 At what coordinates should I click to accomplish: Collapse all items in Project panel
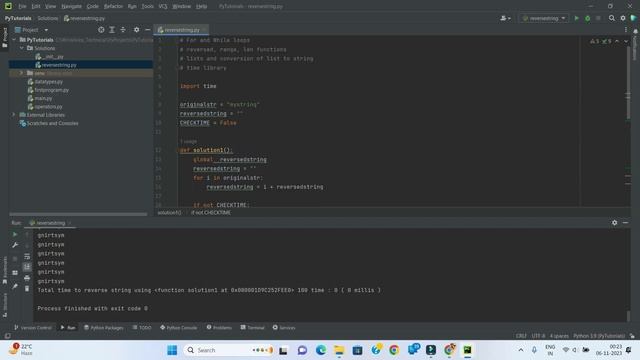[123, 30]
